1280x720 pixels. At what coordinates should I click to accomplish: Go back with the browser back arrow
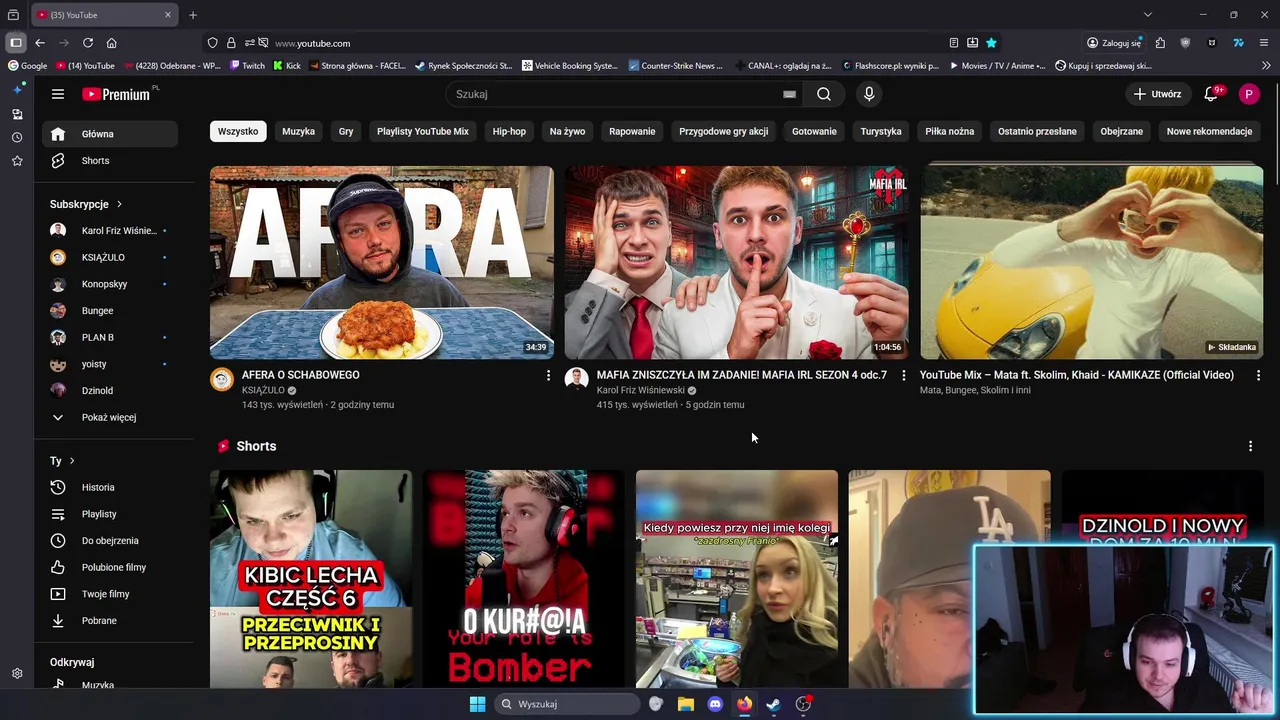40,43
